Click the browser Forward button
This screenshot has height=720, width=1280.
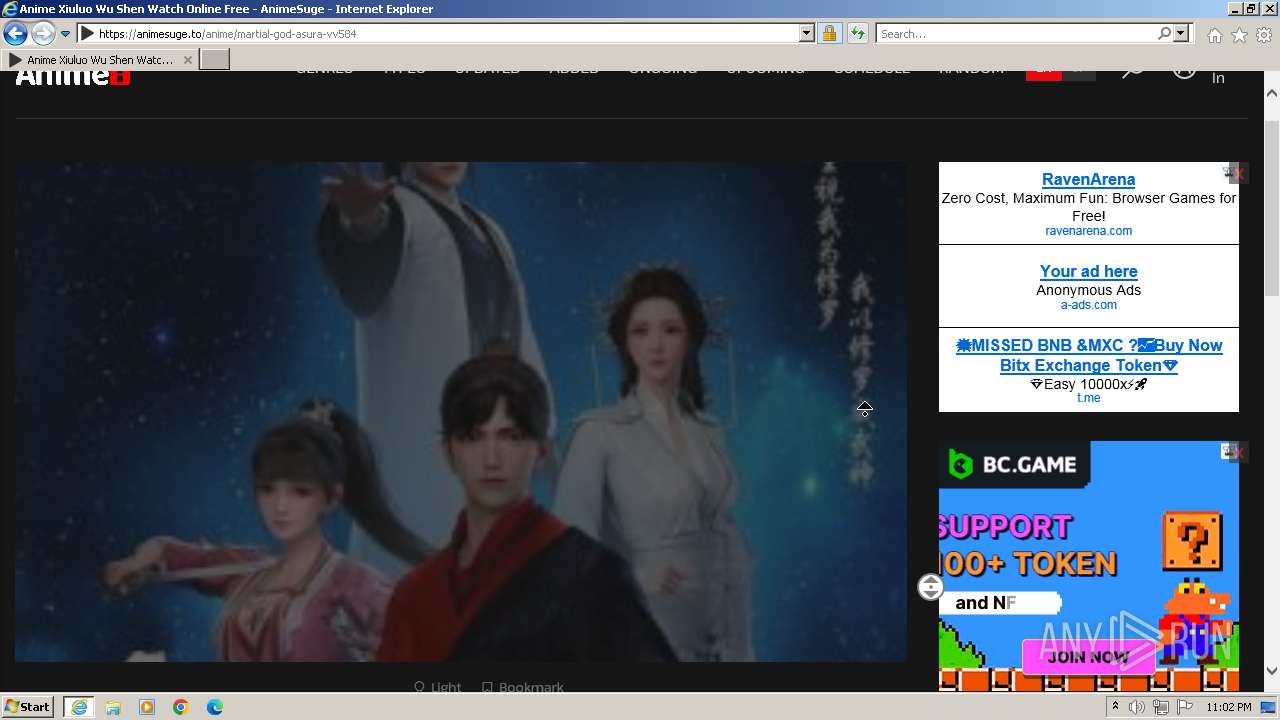click(43, 33)
